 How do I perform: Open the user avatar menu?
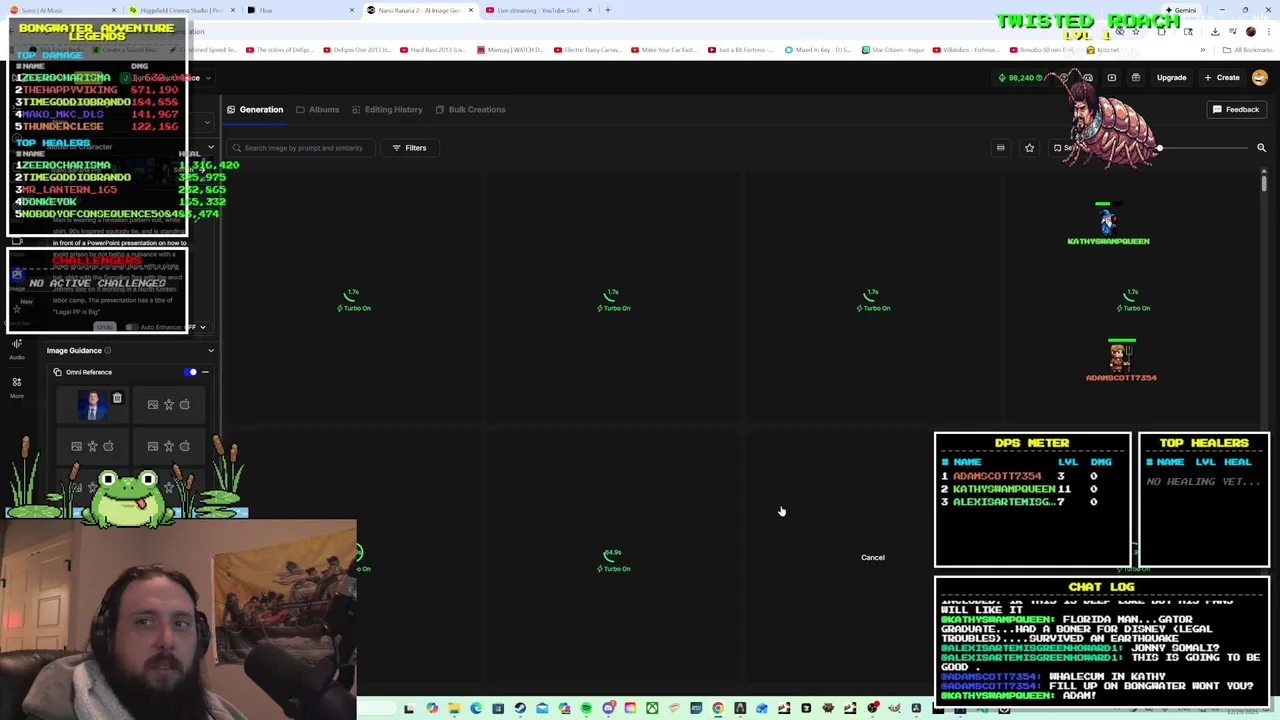point(1260,78)
